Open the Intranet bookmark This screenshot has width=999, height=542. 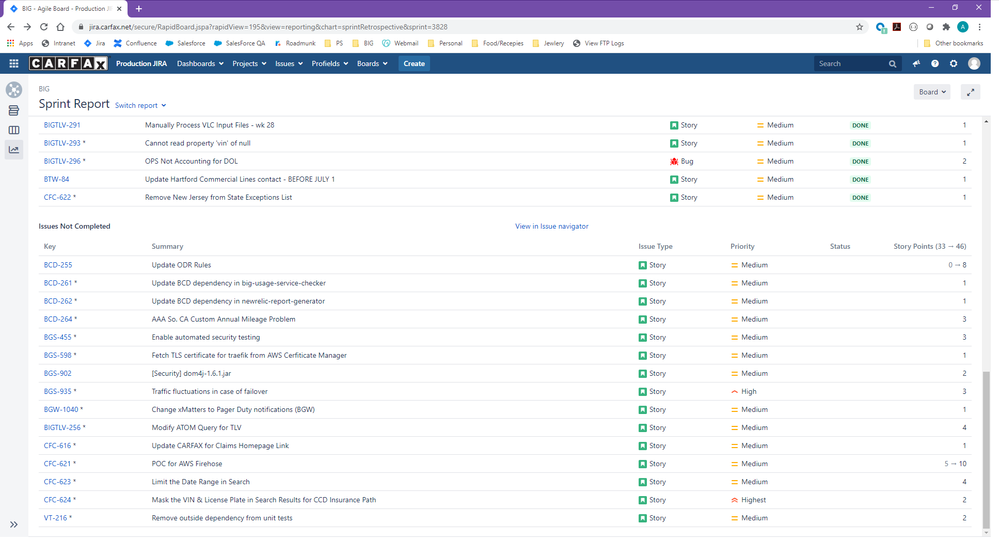(58, 43)
